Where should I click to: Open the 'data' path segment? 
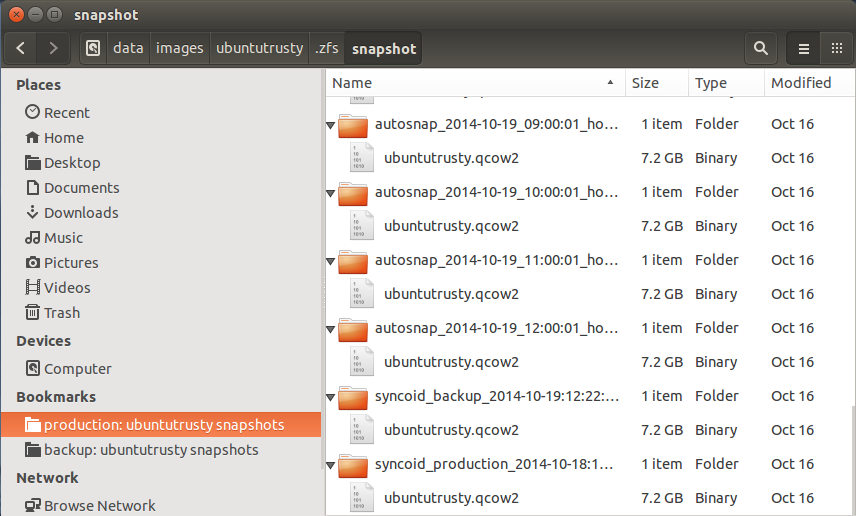pos(128,49)
